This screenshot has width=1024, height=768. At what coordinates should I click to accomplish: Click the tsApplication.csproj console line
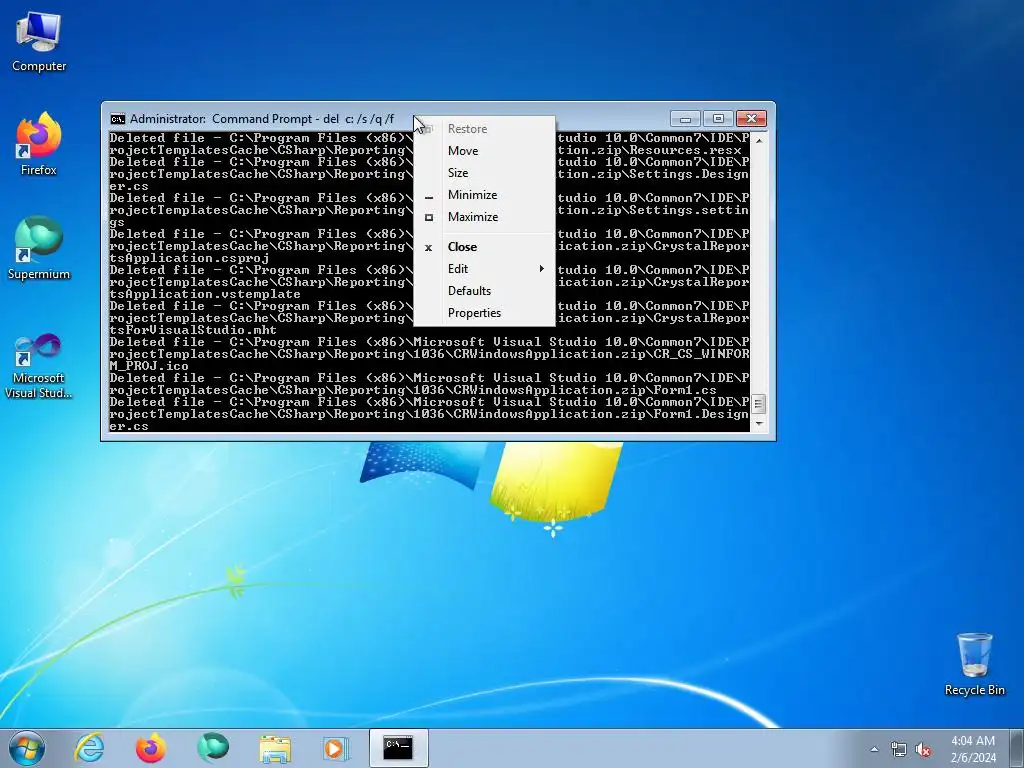coord(189,258)
